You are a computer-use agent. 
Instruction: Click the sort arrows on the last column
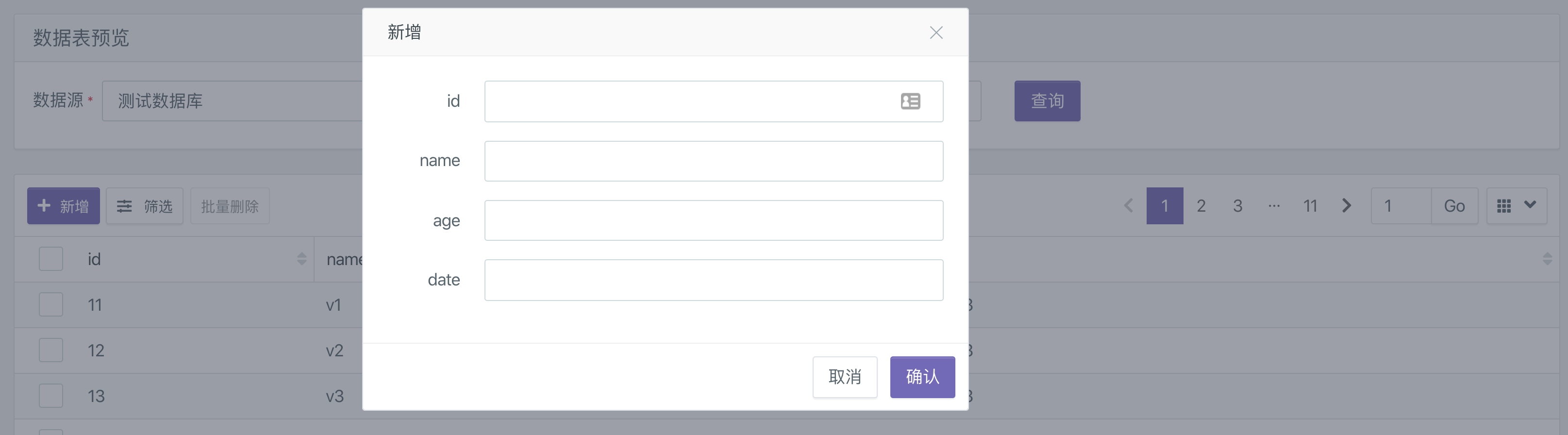1547,259
